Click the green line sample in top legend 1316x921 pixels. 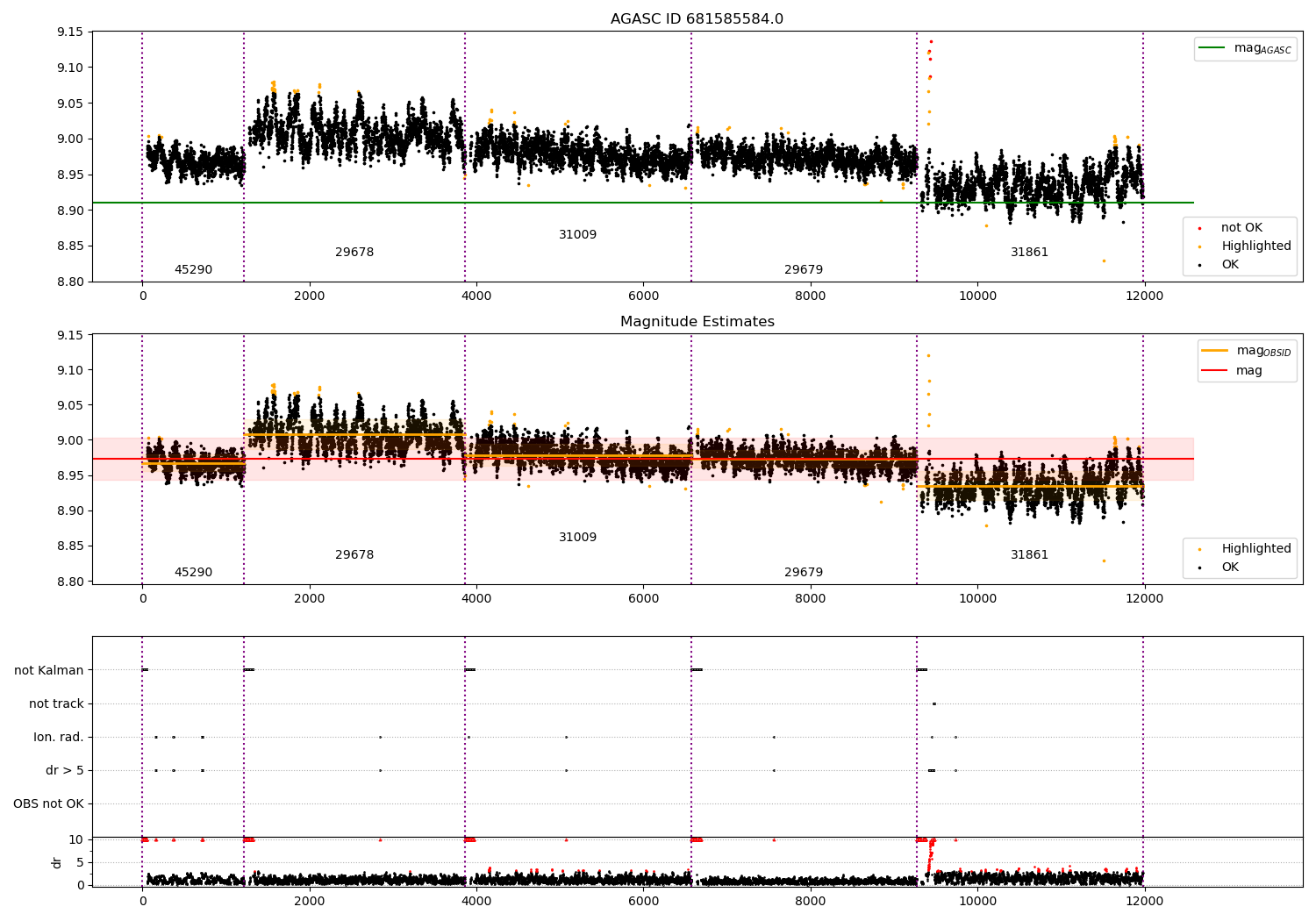tap(1212, 48)
